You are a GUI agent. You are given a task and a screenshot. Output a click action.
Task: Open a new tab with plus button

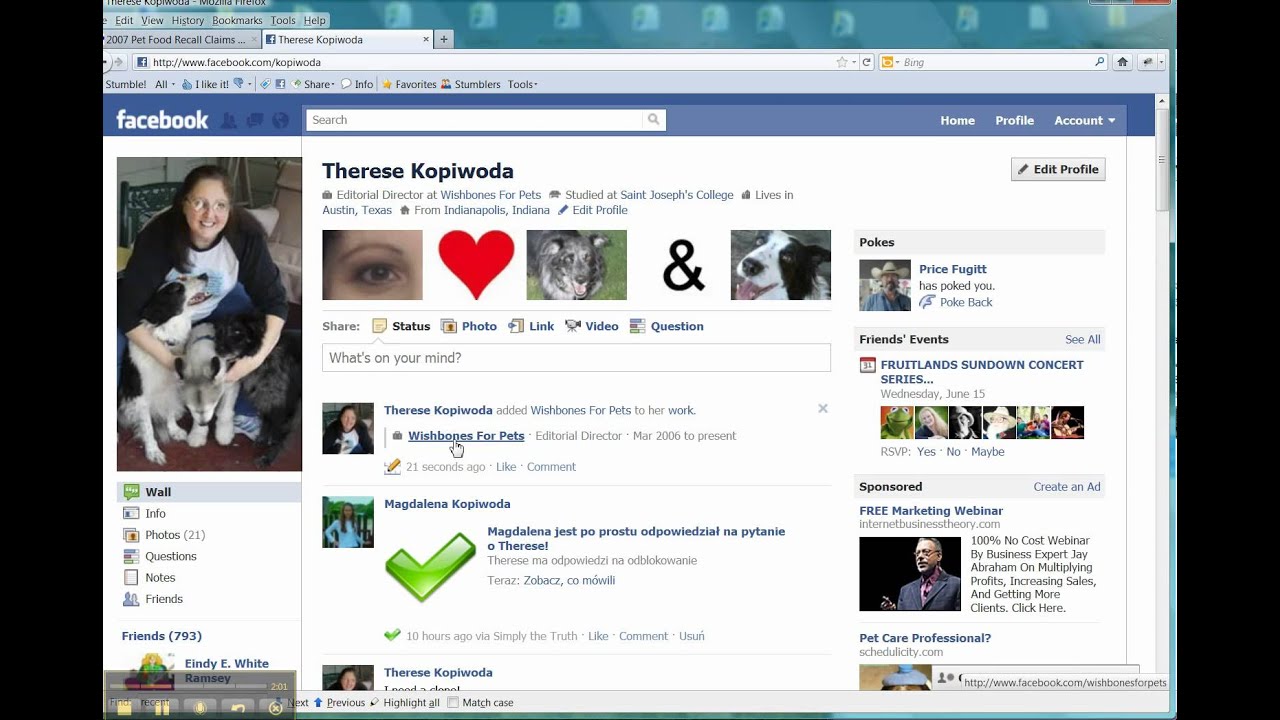click(444, 40)
